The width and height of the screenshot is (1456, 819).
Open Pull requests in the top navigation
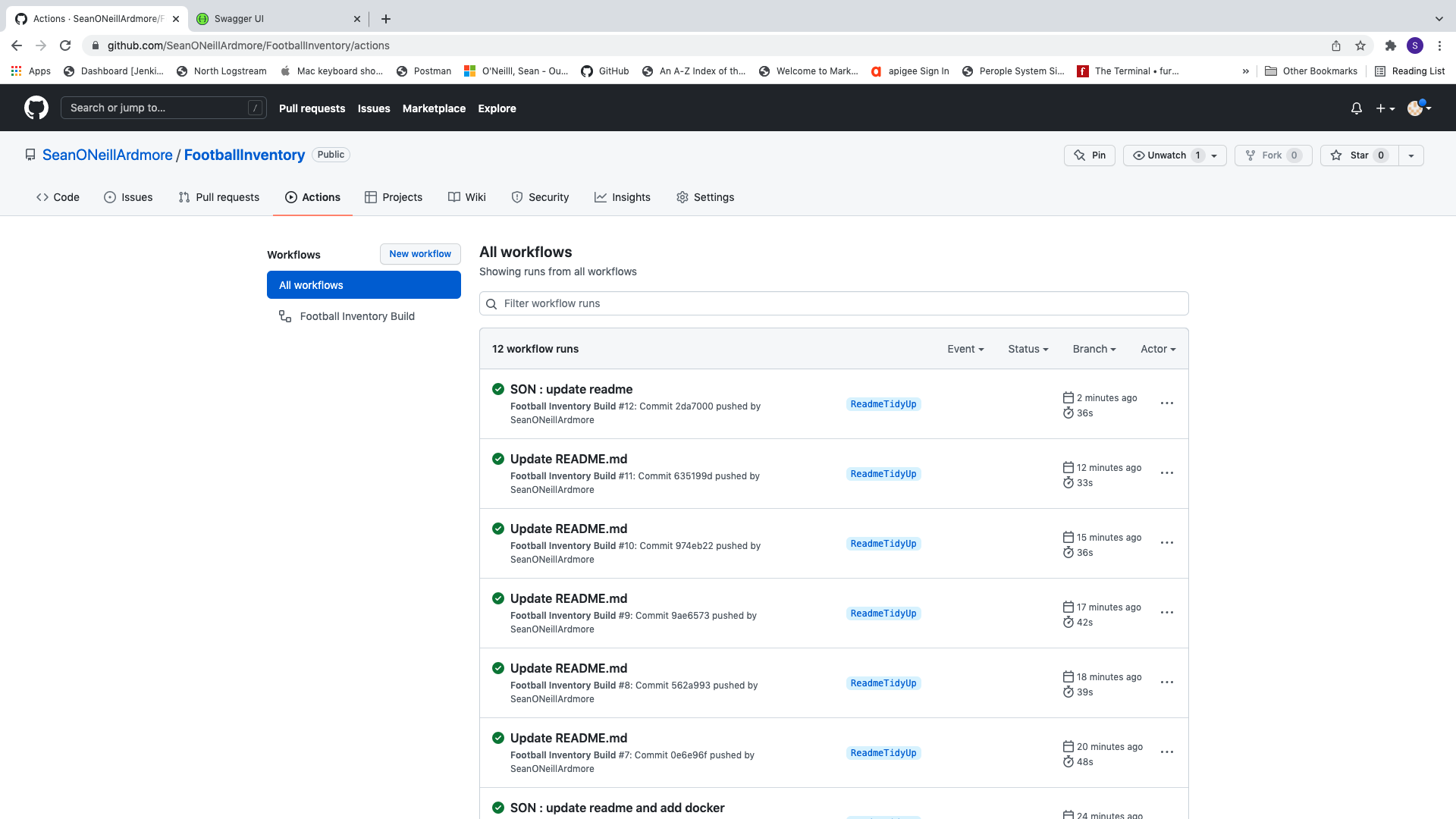[x=312, y=108]
